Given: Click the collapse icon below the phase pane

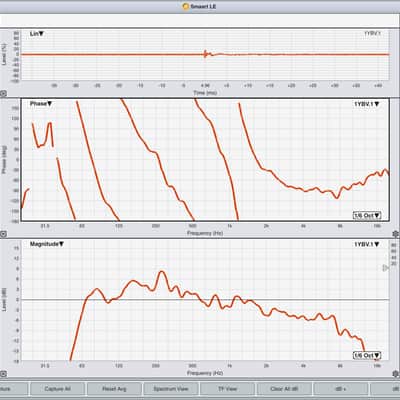Looking at the screenshot, I should click(x=3, y=234).
